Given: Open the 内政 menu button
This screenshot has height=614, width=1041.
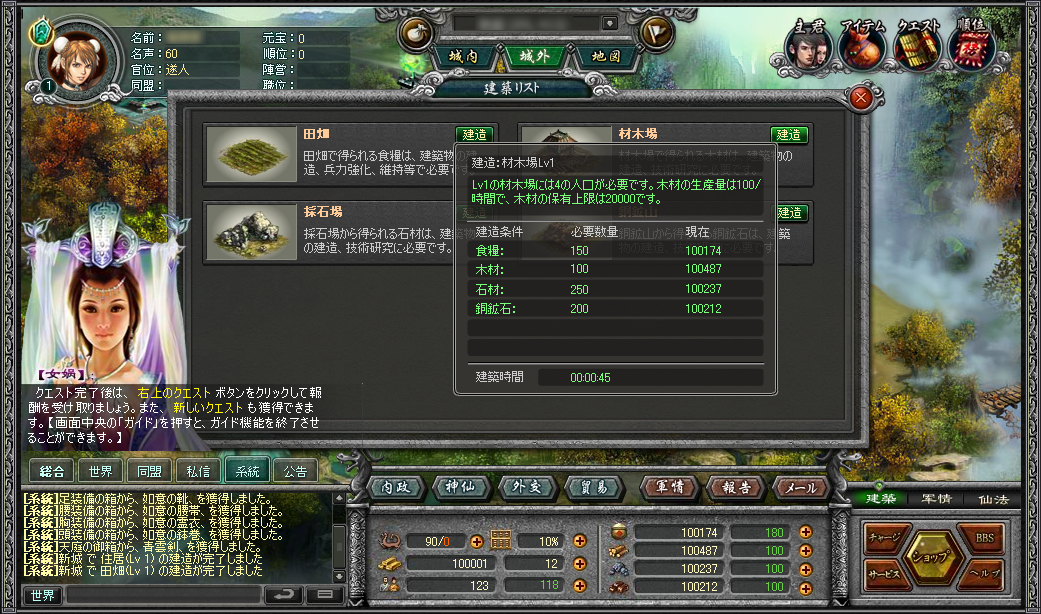Looking at the screenshot, I should [x=396, y=487].
